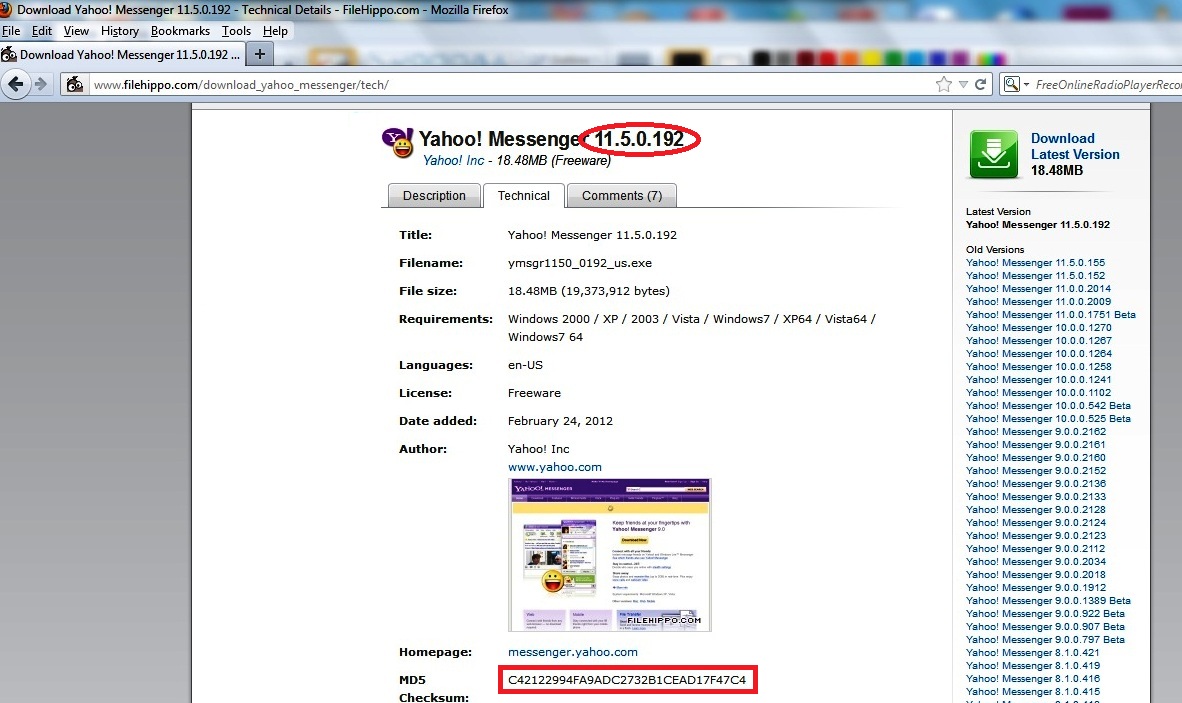Open the History menu

120,31
